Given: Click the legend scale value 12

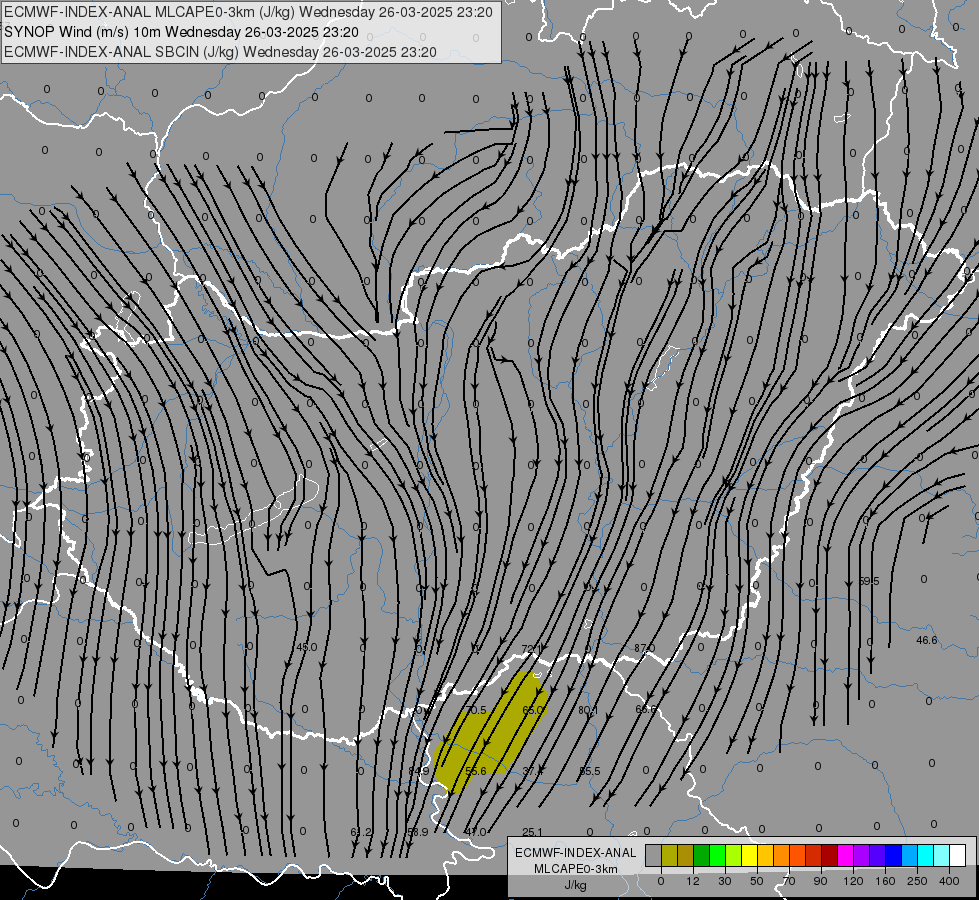Looking at the screenshot, I should point(693,881).
